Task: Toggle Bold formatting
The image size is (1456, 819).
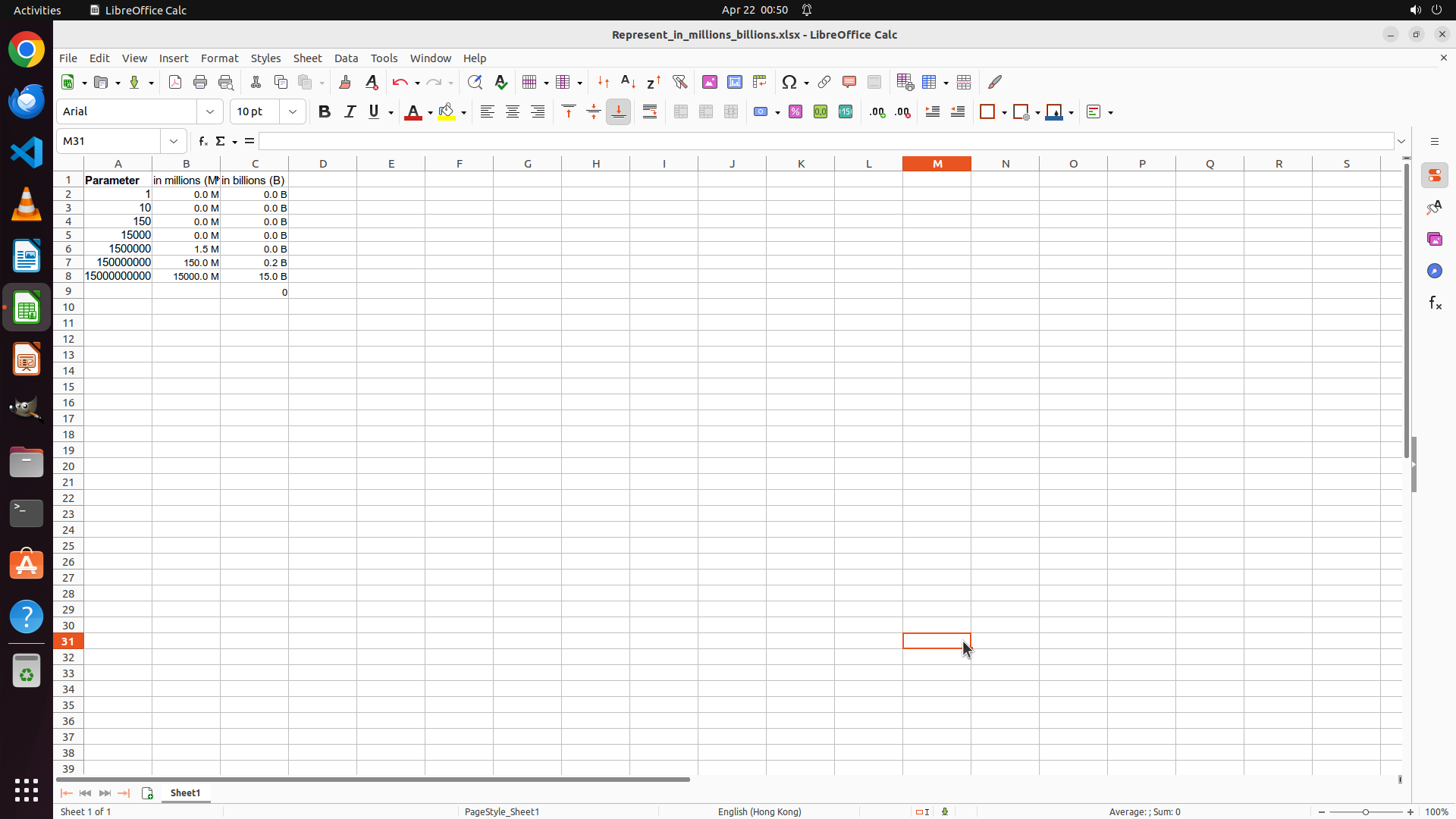Action: [x=325, y=112]
